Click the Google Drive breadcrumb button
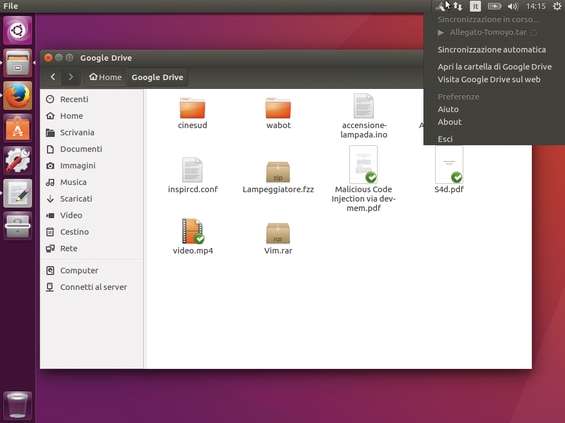The width and height of the screenshot is (565, 423). [x=157, y=77]
